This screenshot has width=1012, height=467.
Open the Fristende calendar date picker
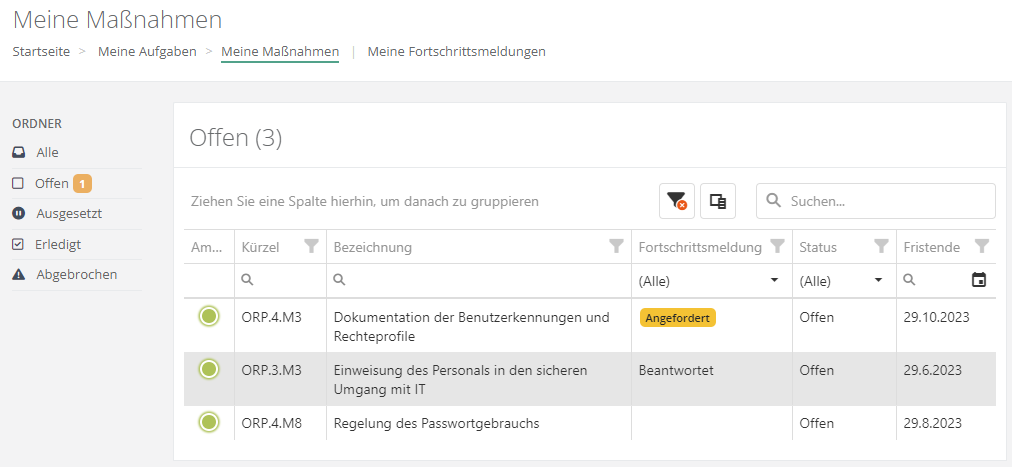[x=979, y=280]
